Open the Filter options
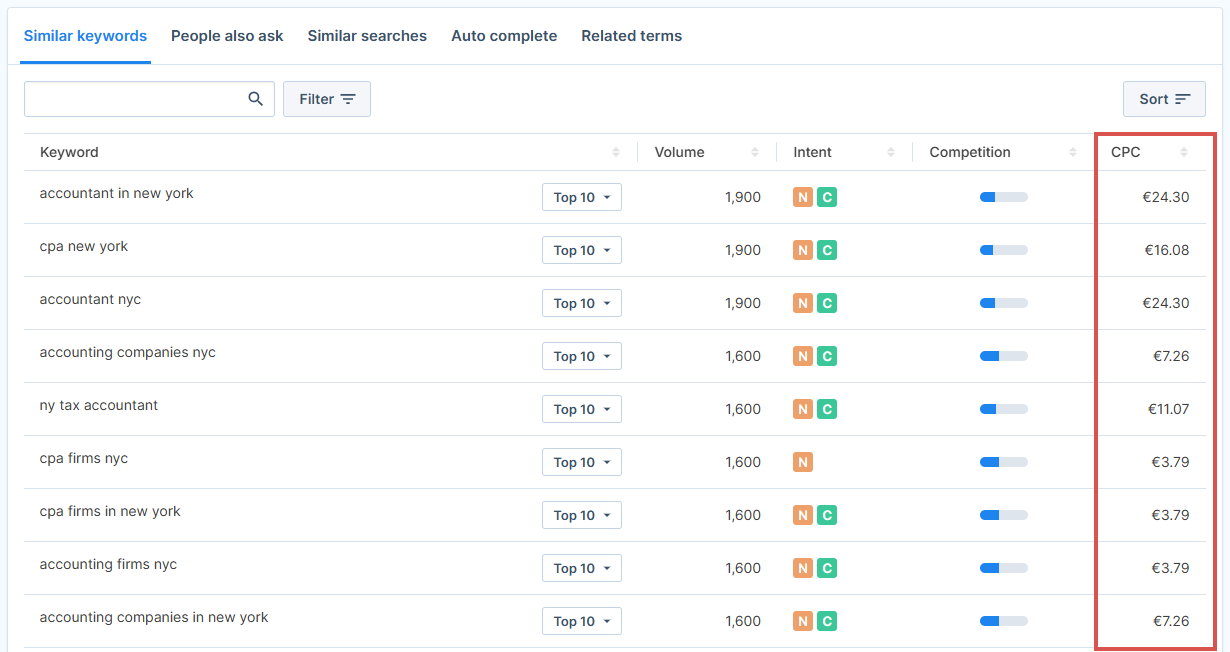The width and height of the screenshot is (1230, 652). (327, 99)
